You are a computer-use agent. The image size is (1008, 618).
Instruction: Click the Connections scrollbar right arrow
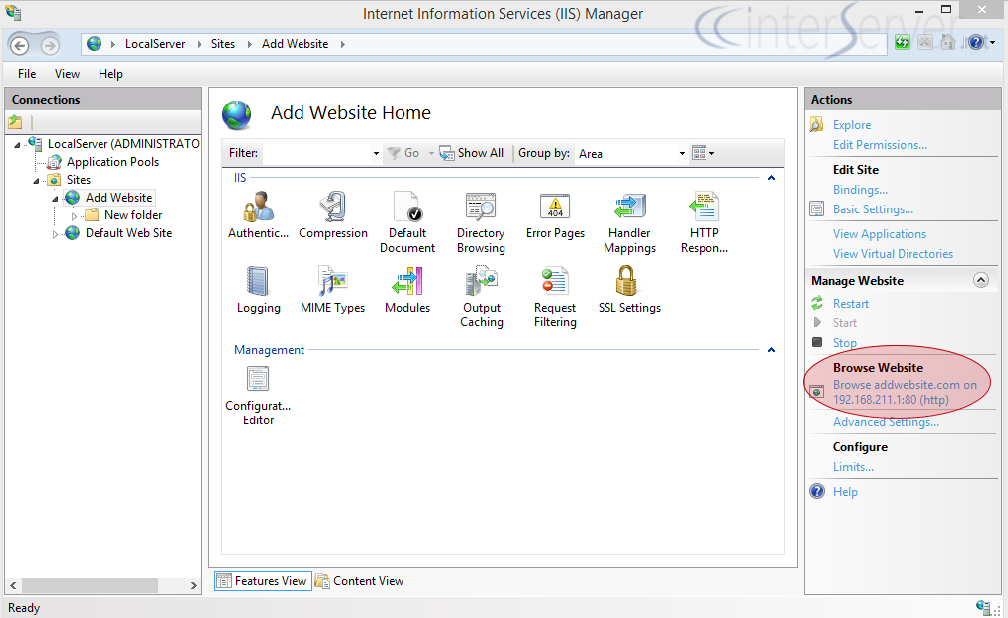click(x=193, y=585)
